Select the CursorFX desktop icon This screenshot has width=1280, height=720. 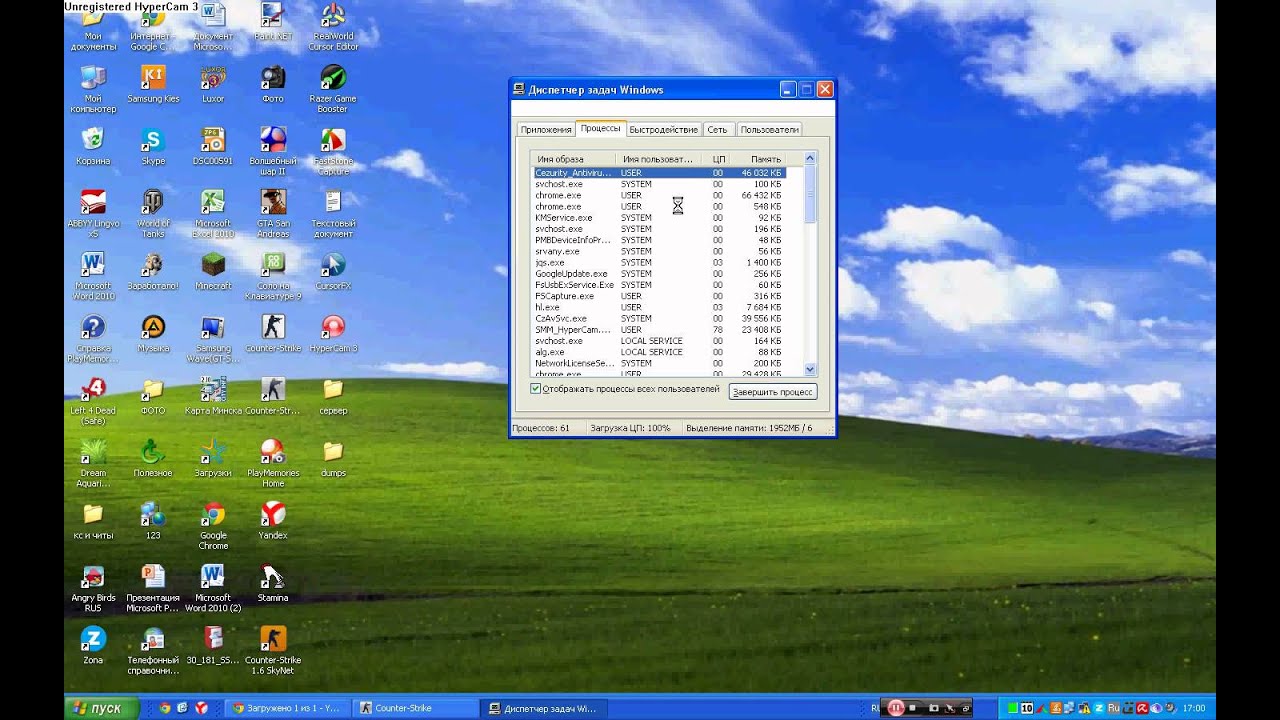pyautogui.click(x=333, y=271)
